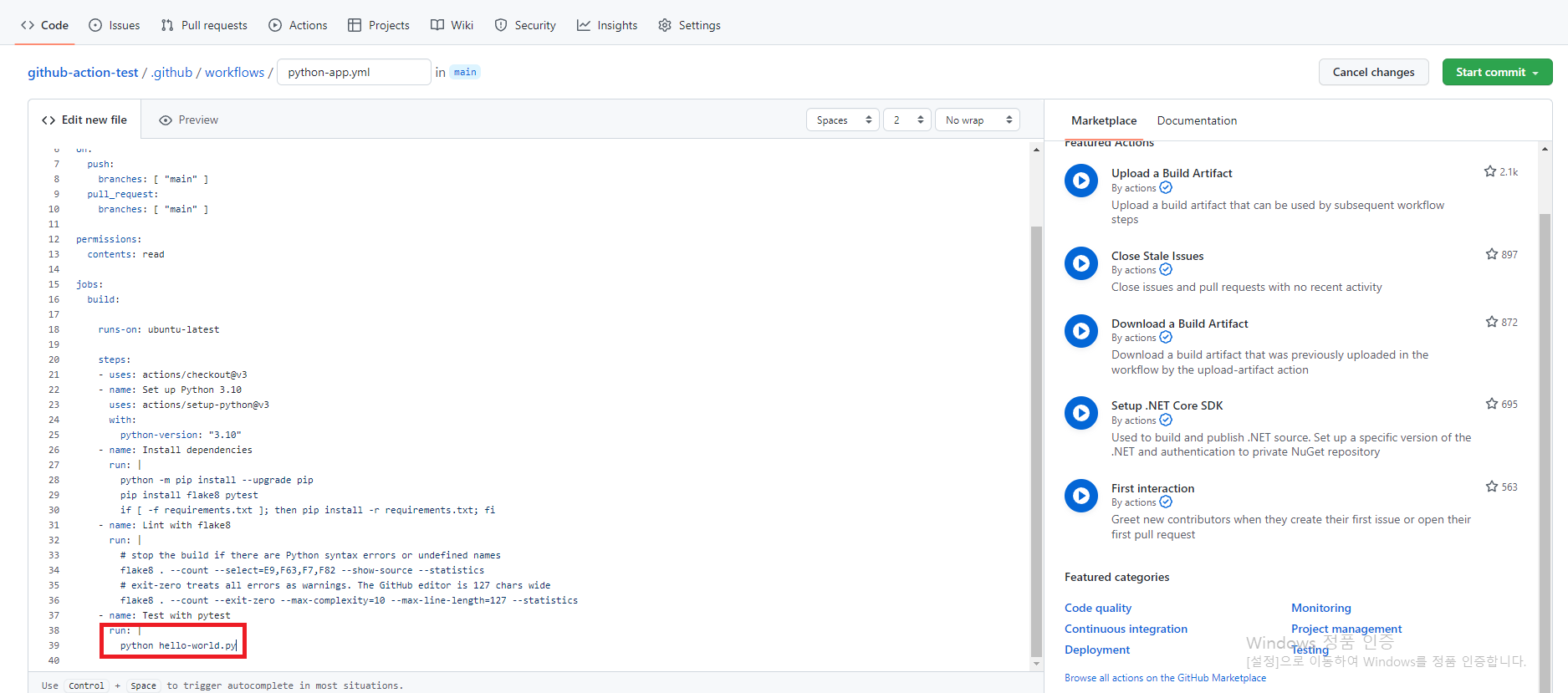1568x693 pixels.
Task: Click the github-action-test breadcrumb link
Action: point(83,72)
